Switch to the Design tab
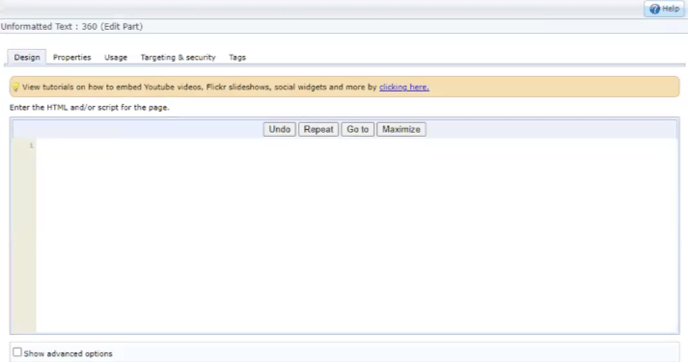688x362 pixels. click(27, 57)
